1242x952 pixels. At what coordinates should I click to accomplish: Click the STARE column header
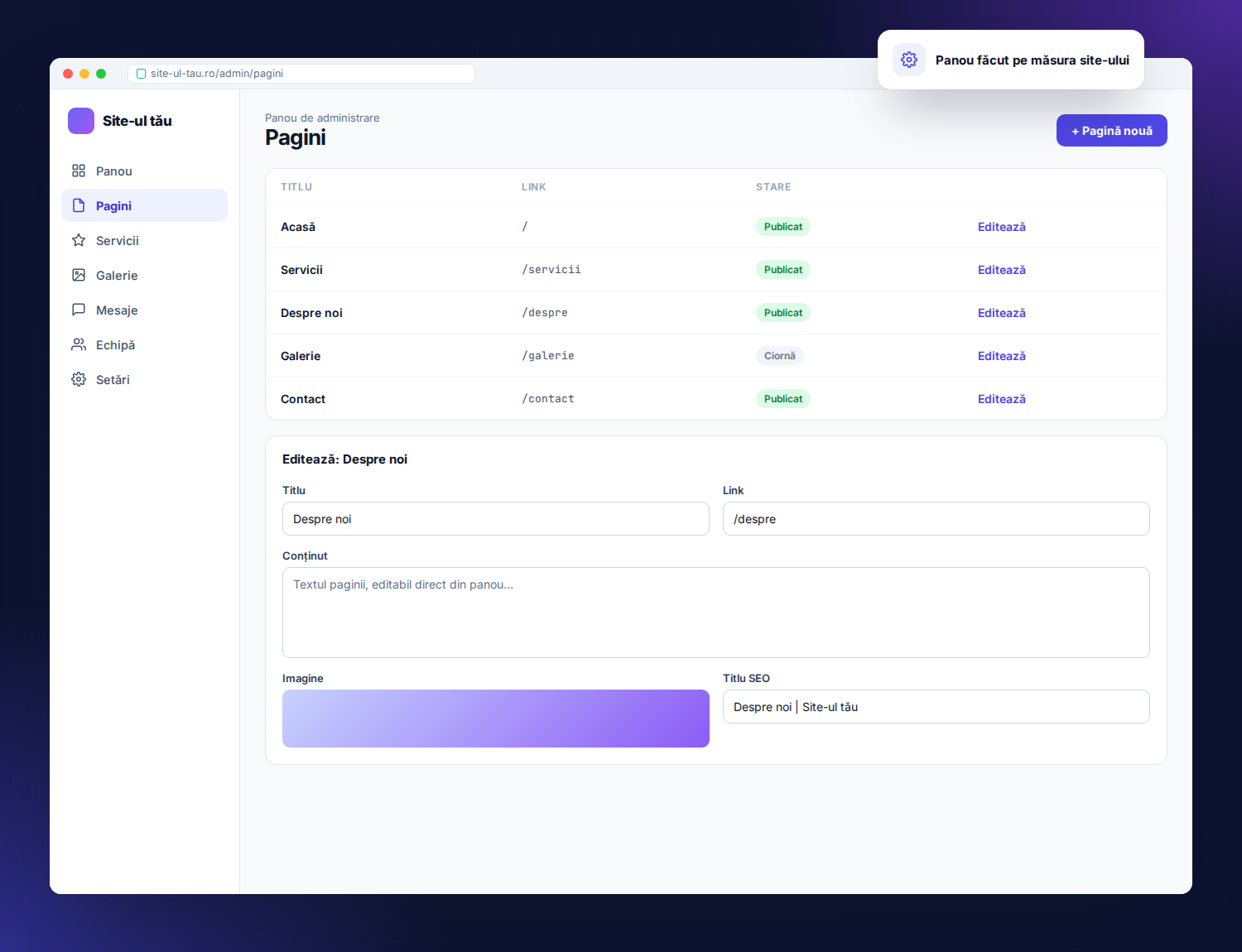tap(773, 187)
